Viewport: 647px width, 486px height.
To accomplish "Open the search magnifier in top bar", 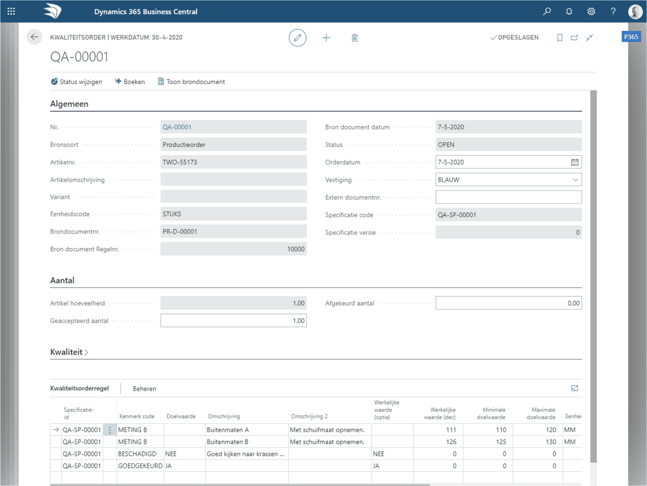I will pos(547,12).
